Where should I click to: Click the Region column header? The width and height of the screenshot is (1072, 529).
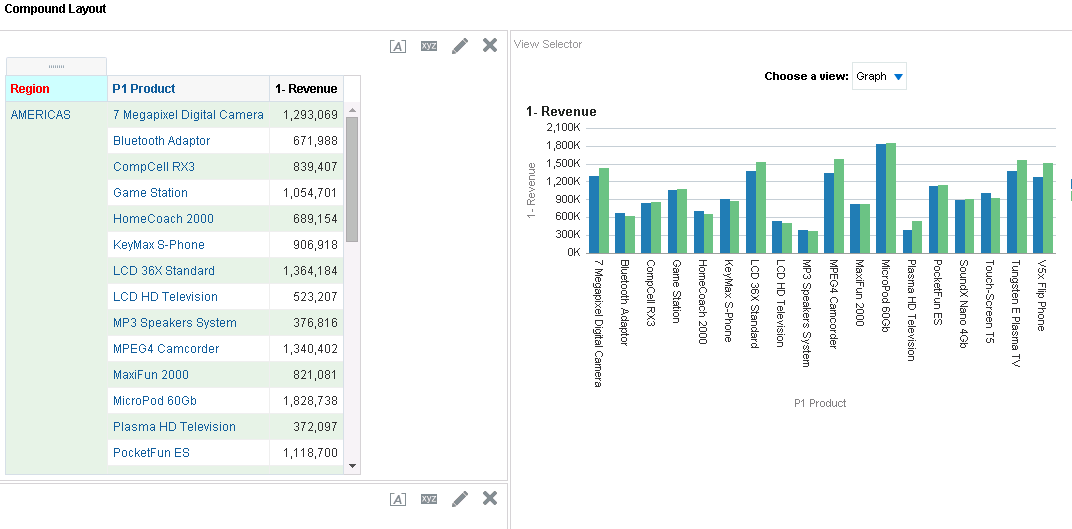pos(30,89)
